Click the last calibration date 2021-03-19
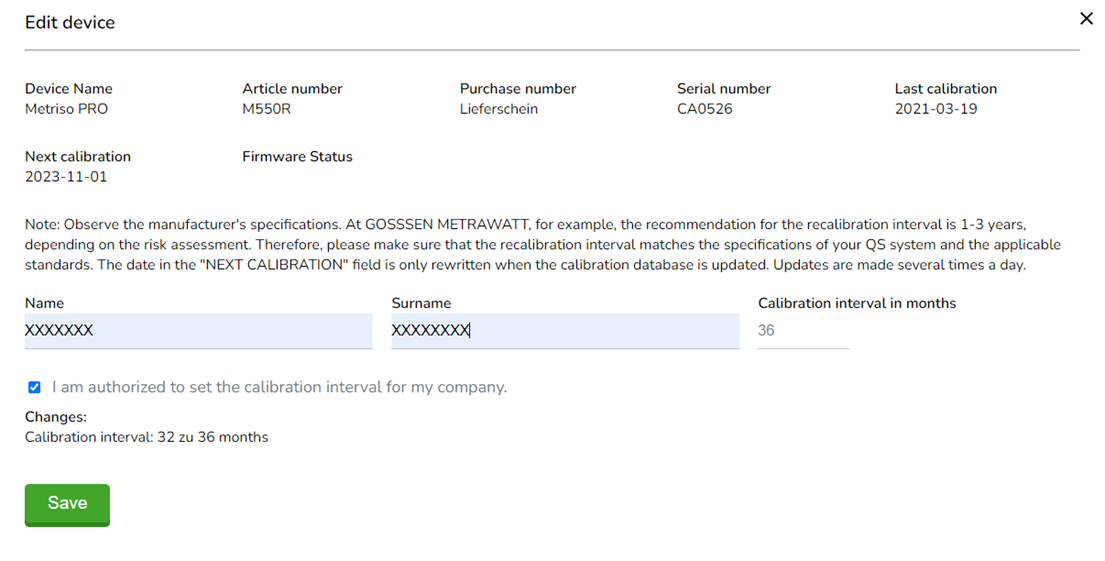Viewport: 1105px width, 561px height. 936,109
